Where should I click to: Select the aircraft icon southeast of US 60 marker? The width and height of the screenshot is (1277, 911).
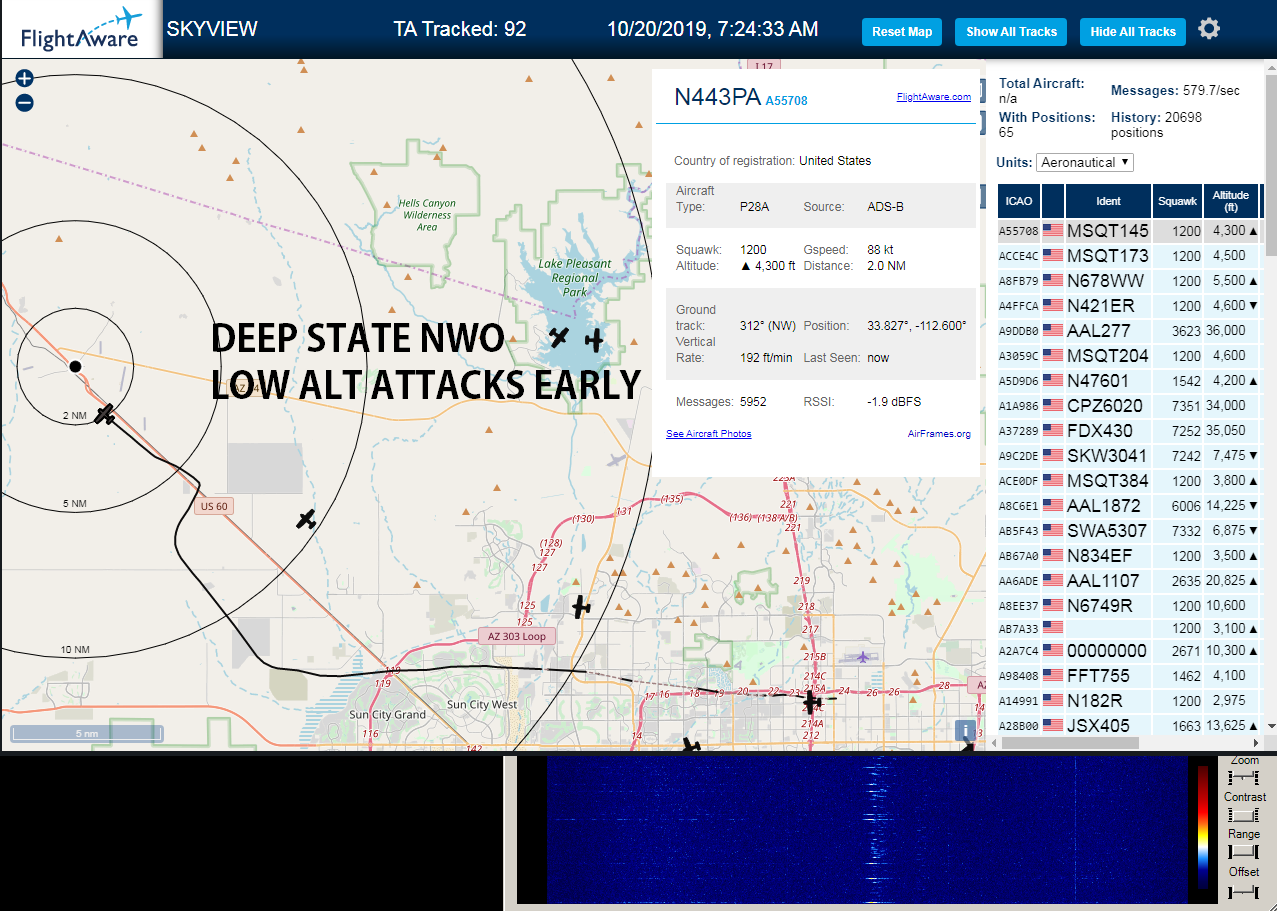[x=306, y=519]
